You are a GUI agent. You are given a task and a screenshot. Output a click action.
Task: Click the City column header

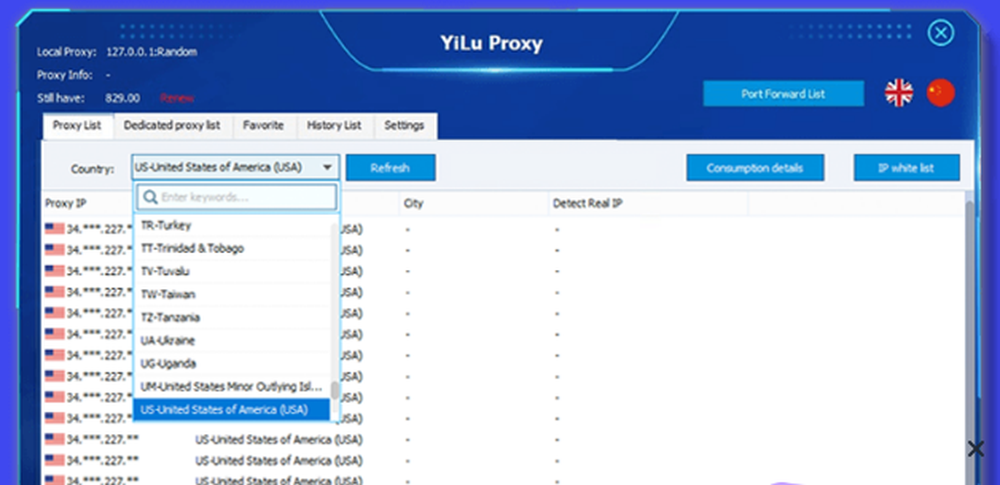[413, 204]
